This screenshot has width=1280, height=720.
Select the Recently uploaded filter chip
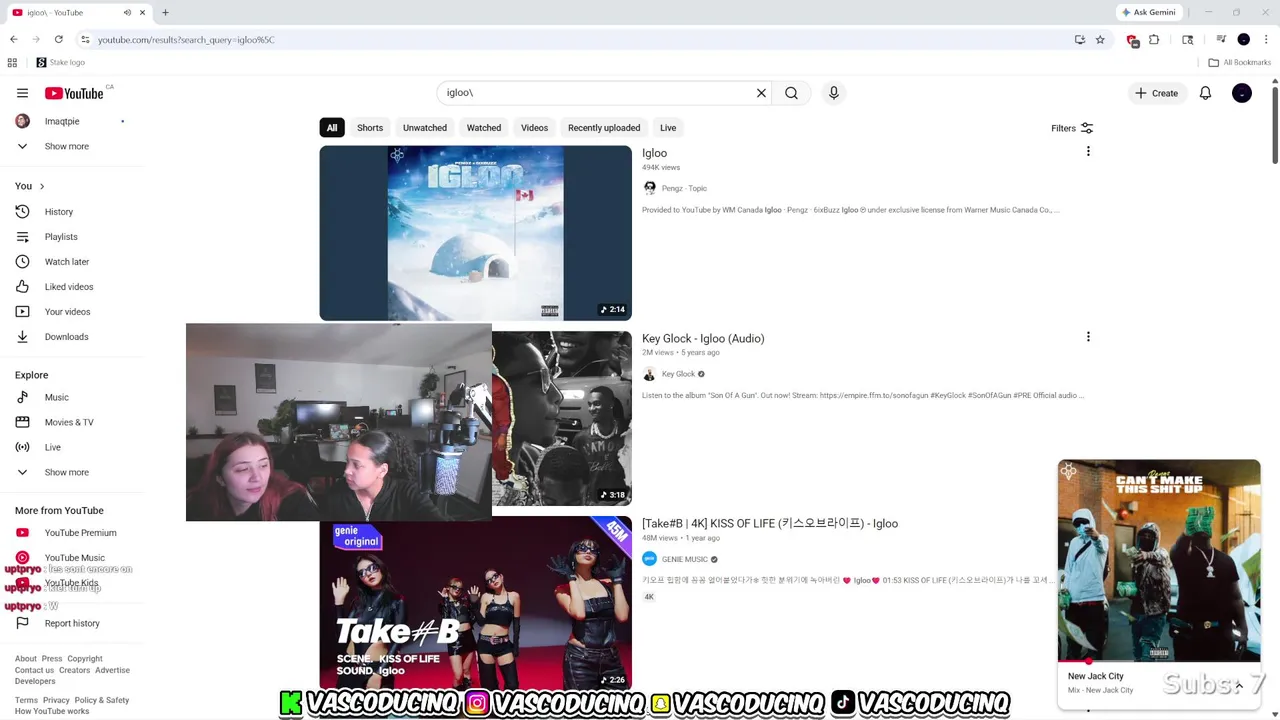coord(604,128)
